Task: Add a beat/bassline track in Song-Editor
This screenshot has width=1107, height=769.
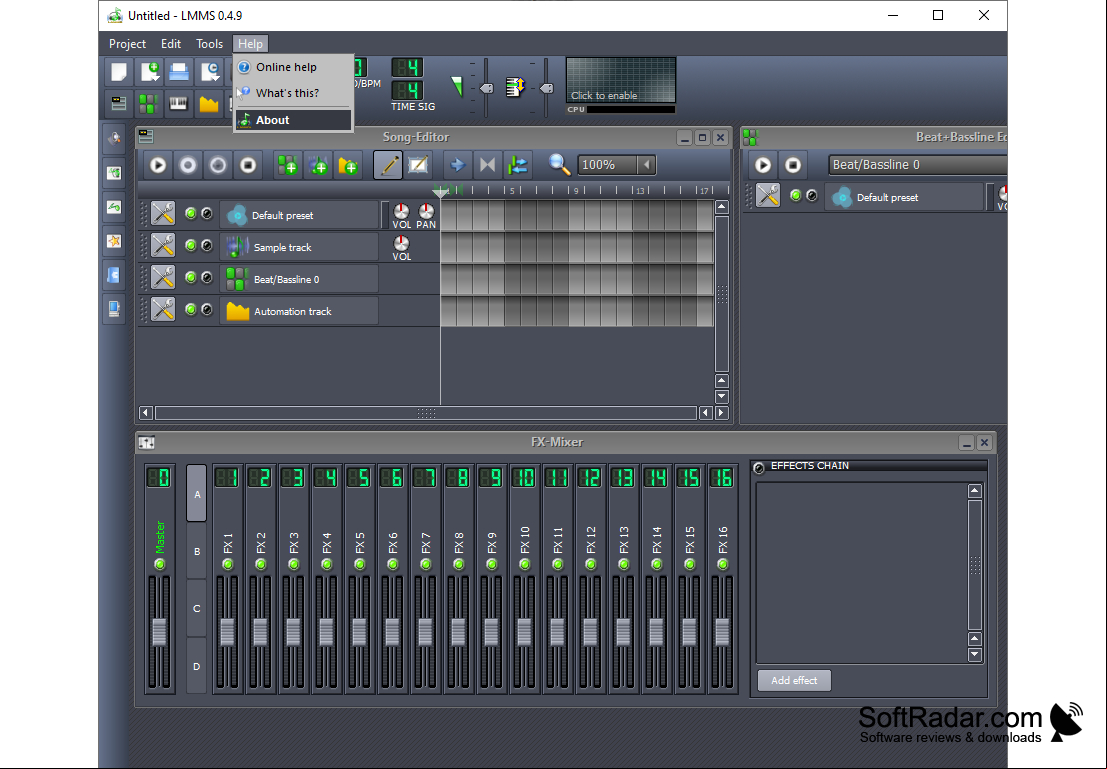Action: (287, 165)
